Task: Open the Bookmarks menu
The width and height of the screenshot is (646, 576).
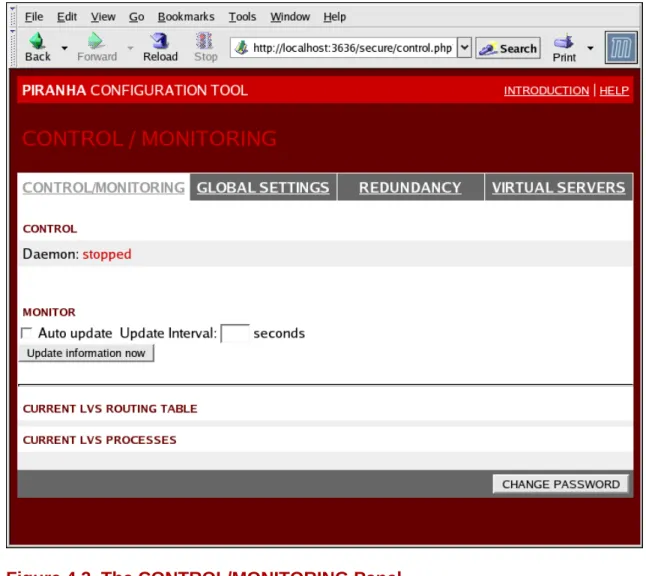Action: [x=186, y=17]
